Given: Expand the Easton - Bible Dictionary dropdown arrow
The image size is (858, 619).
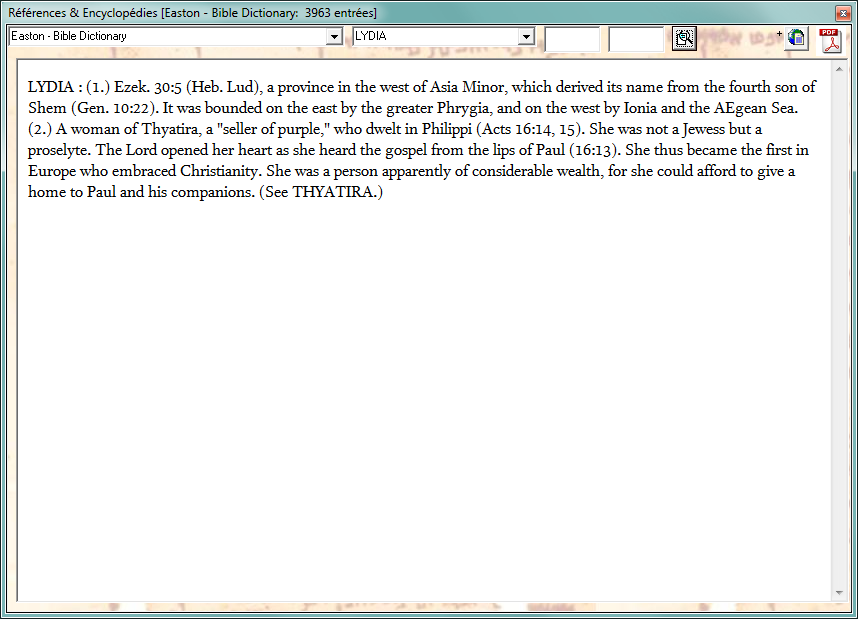Looking at the screenshot, I should click(334, 37).
